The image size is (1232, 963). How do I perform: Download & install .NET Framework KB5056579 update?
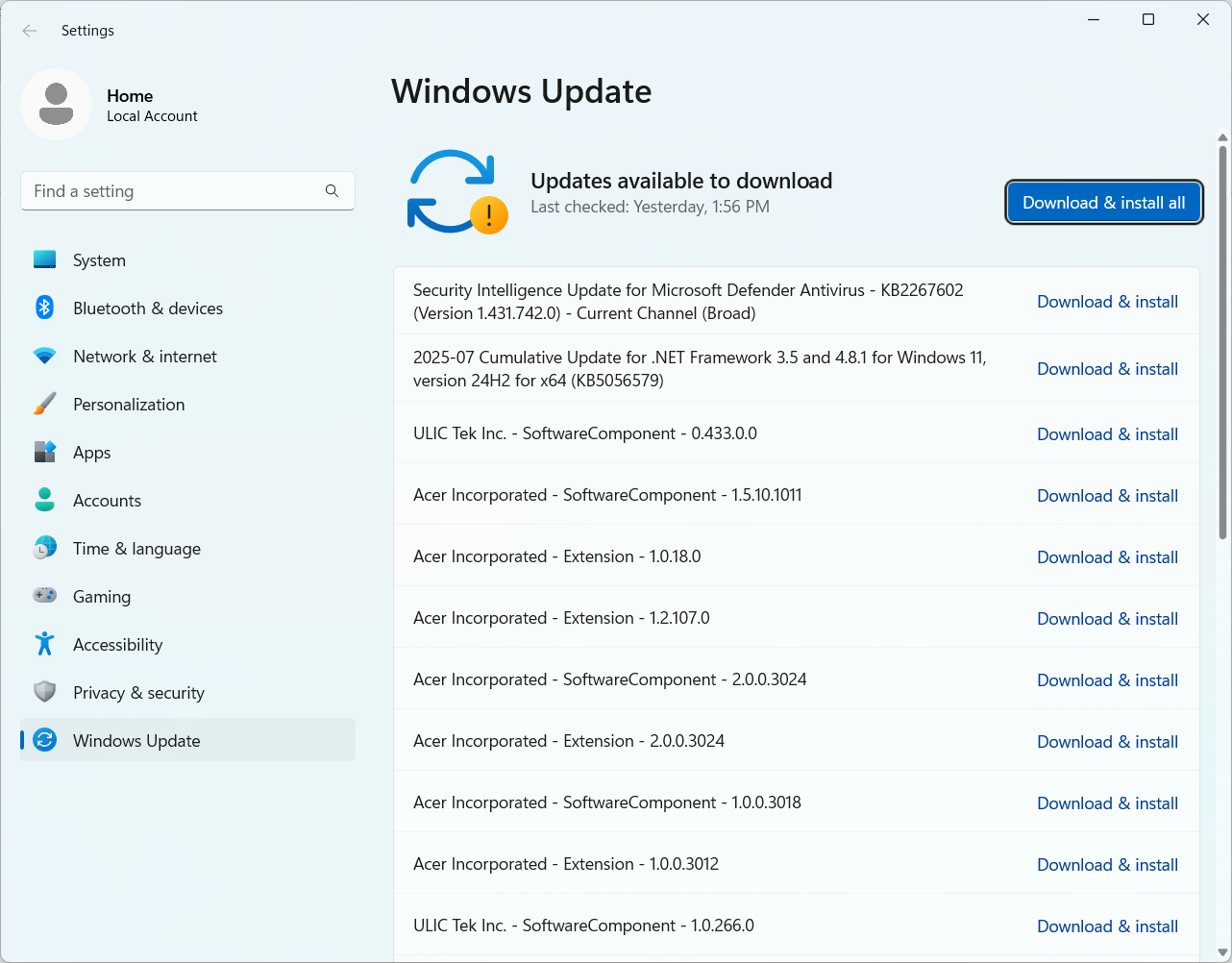click(1107, 369)
